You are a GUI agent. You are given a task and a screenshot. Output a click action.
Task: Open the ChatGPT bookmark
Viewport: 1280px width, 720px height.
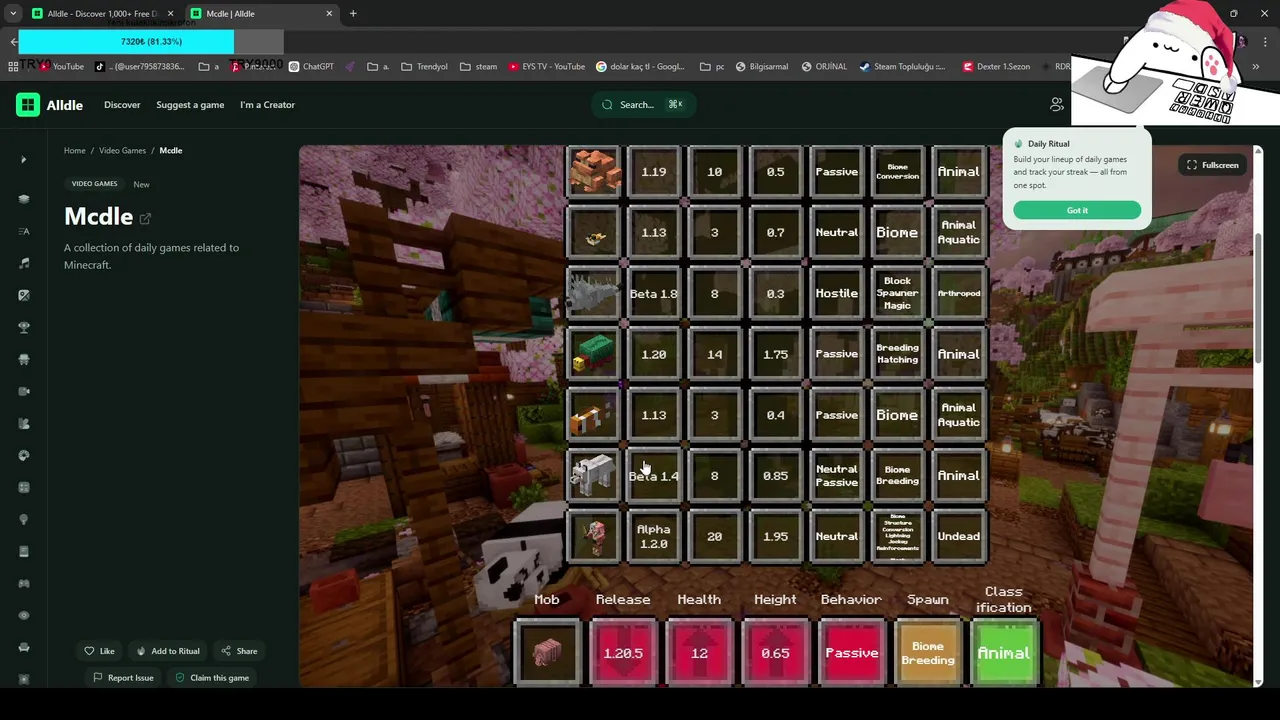pyautogui.click(x=311, y=67)
